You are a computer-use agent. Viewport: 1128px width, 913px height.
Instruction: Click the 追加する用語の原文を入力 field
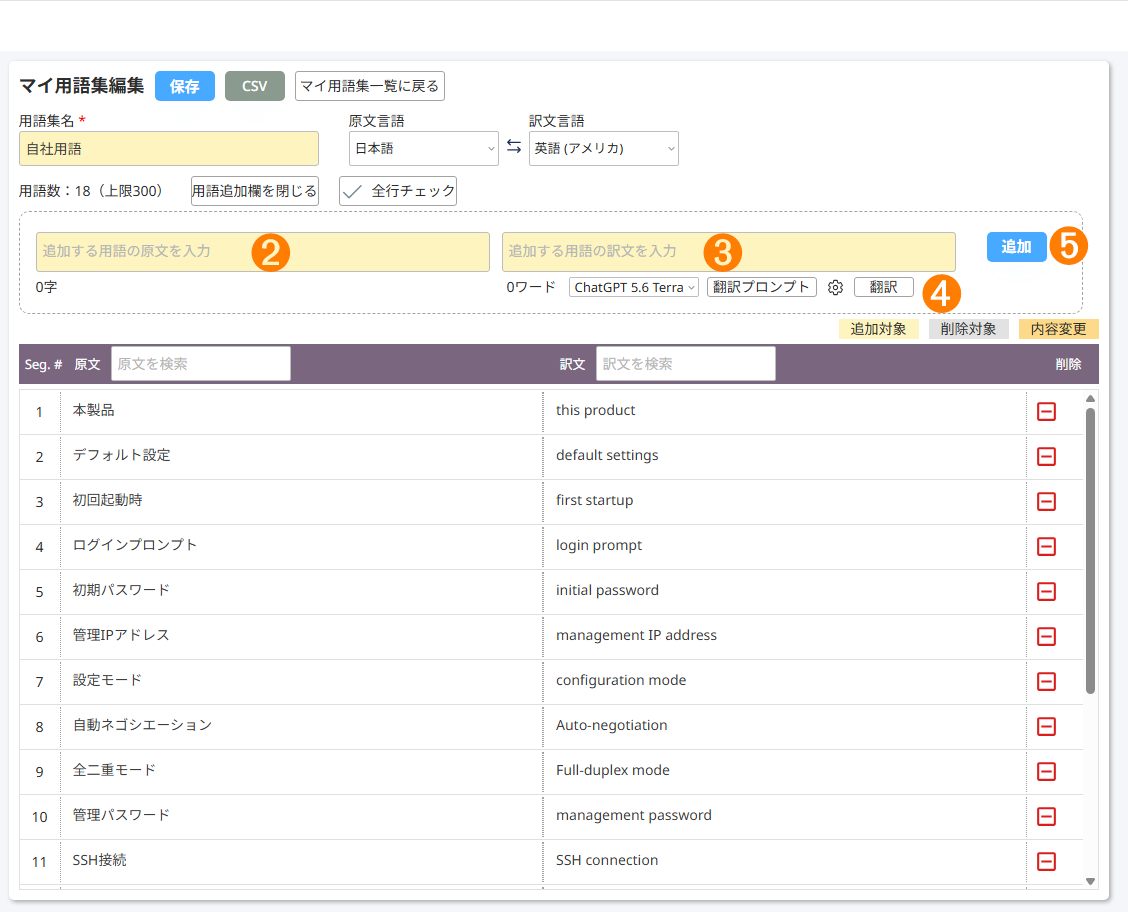click(263, 252)
